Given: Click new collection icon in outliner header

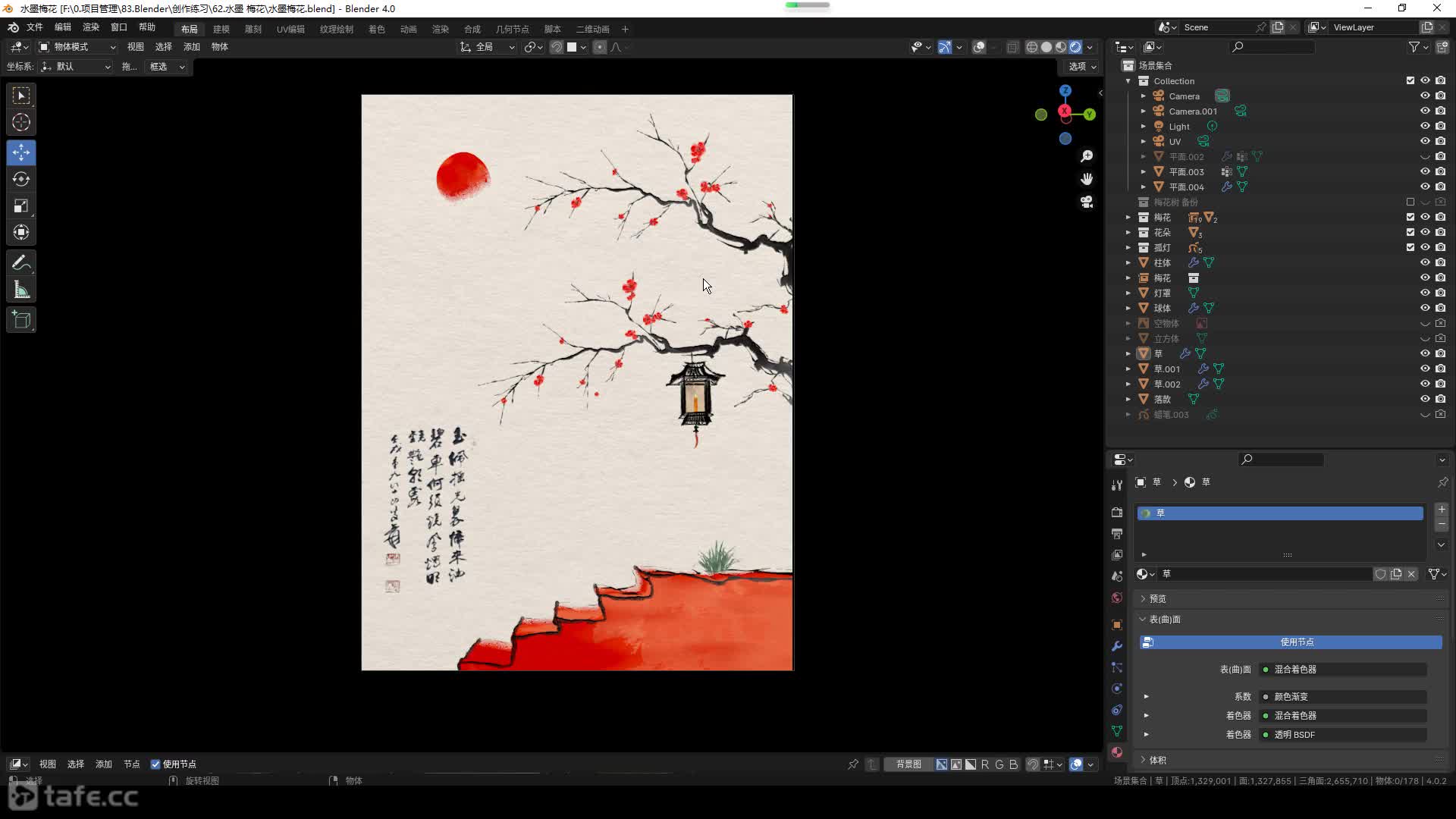Looking at the screenshot, I should coord(1442,47).
